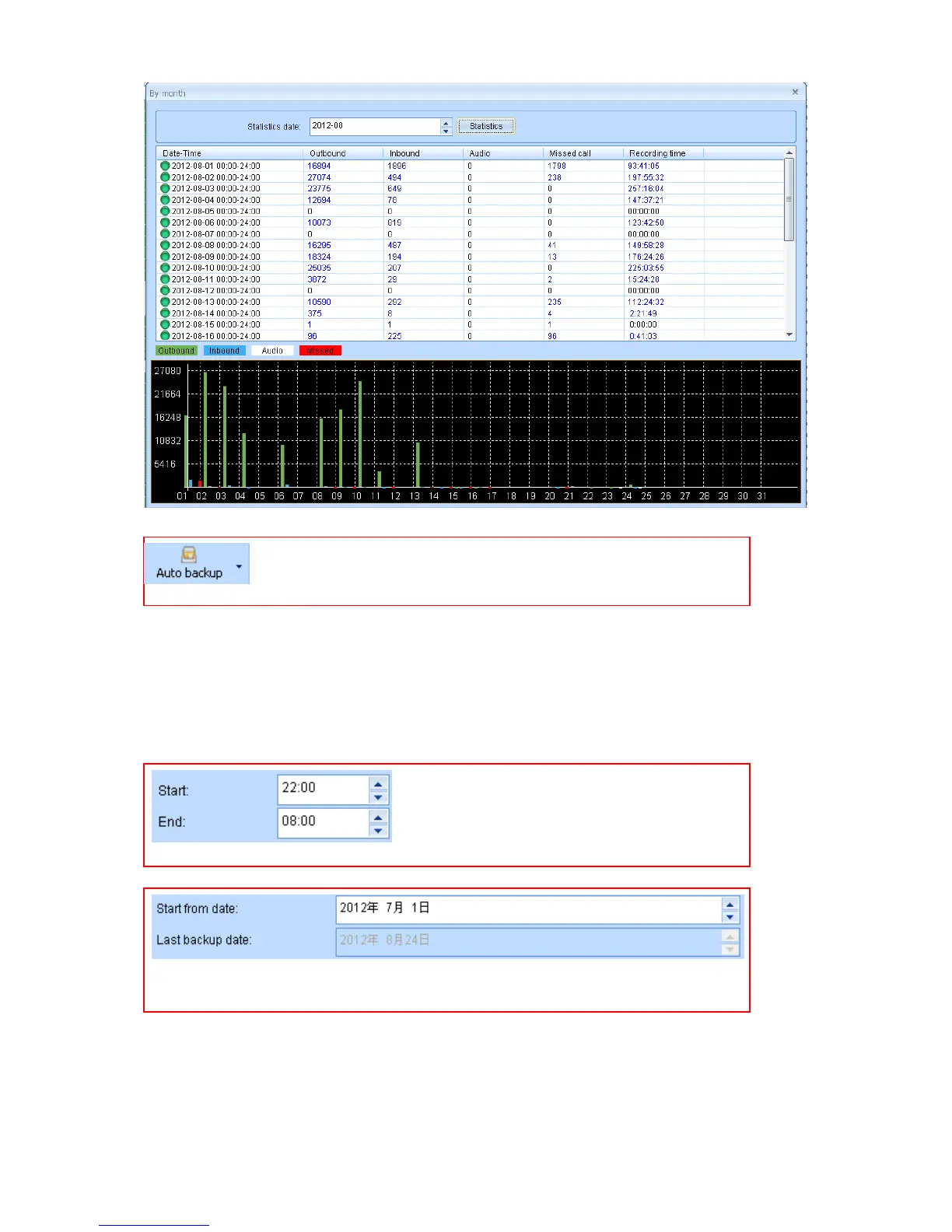The width and height of the screenshot is (952, 1232).
Task: Select missed call value 1798
Action: point(557,166)
